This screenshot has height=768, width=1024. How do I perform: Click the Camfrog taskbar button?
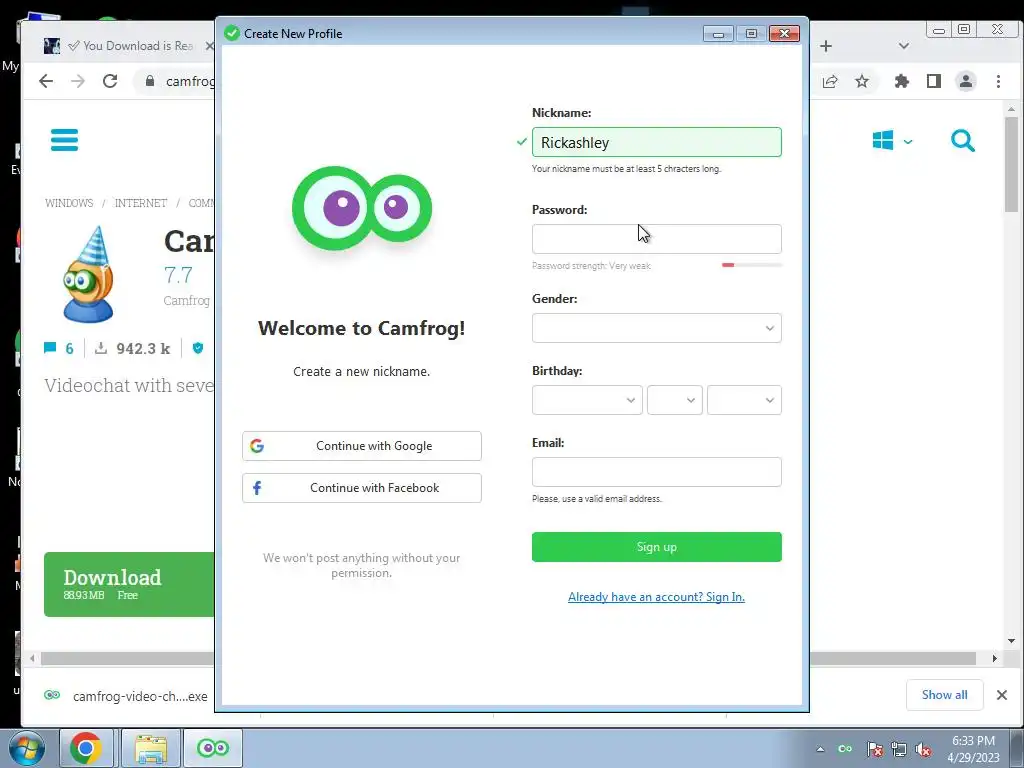coord(213,748)
